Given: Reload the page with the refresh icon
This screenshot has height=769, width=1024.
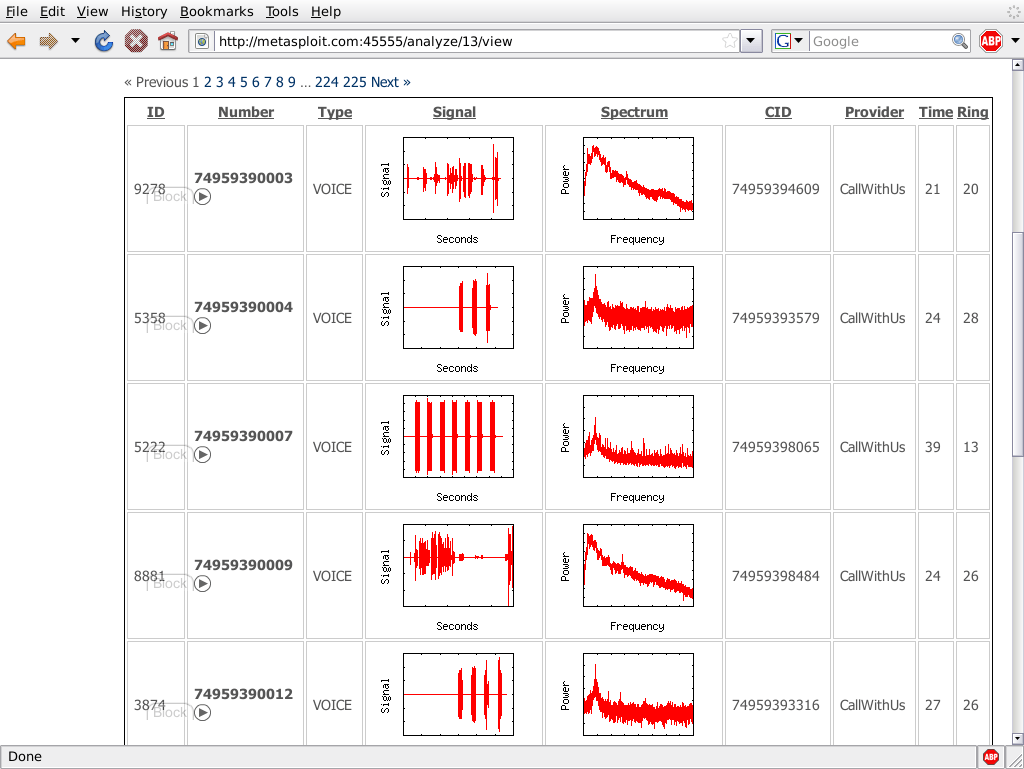Looking at the screenshot, I should (104, 41).
